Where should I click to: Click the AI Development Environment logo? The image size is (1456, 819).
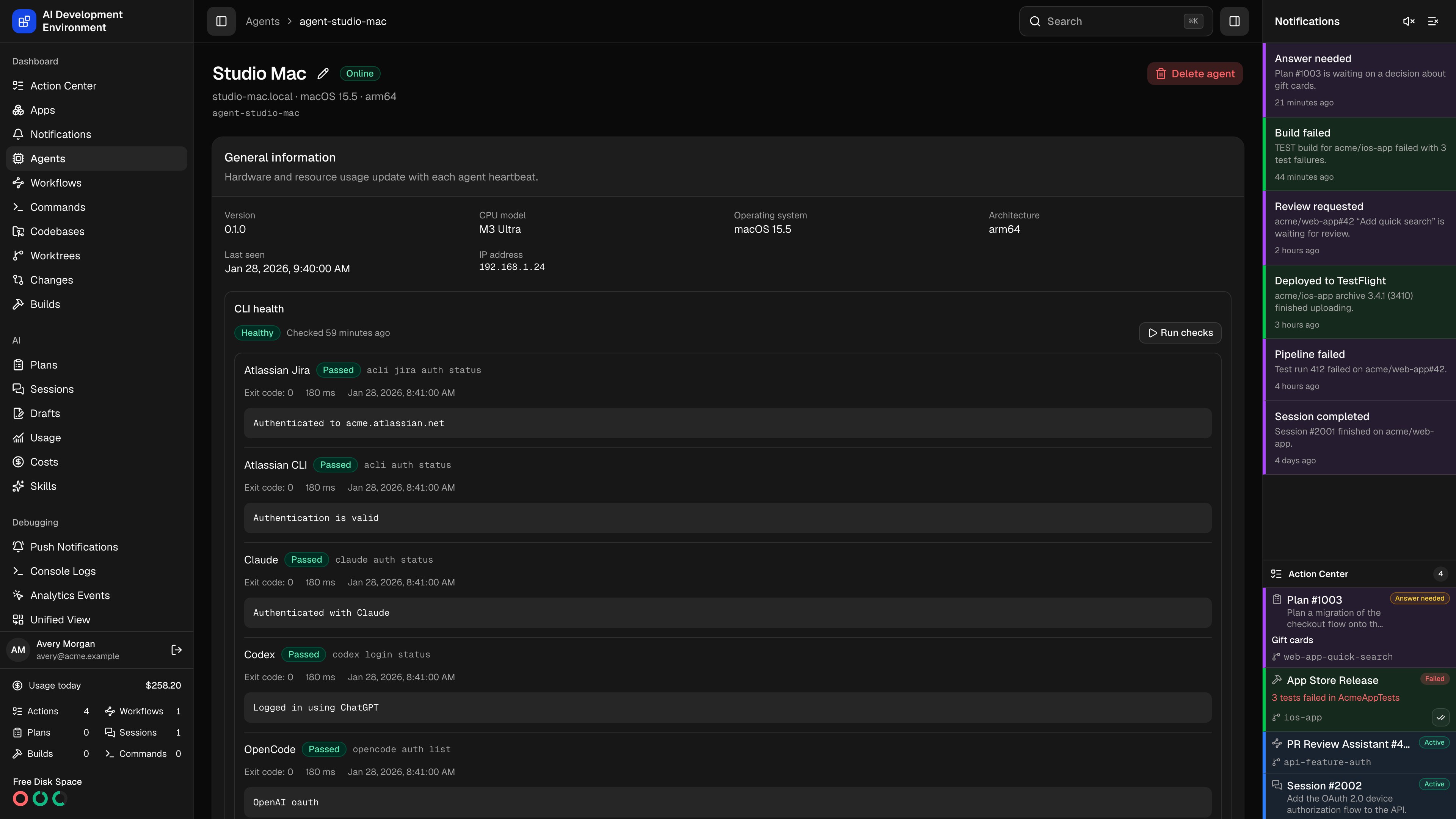coord(24,22)
